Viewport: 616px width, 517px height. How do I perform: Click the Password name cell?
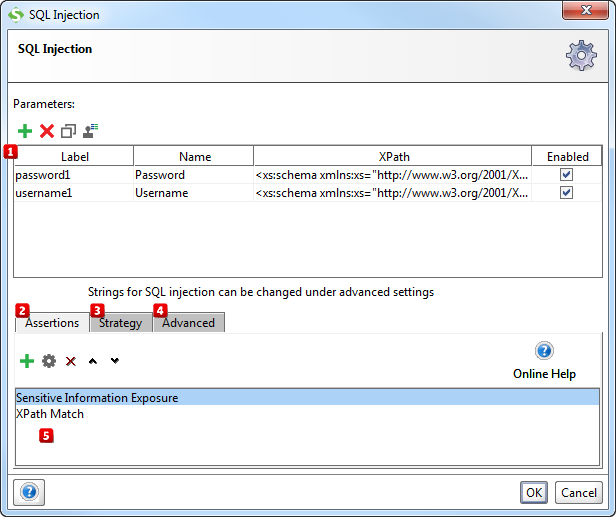tap(193, 175)
